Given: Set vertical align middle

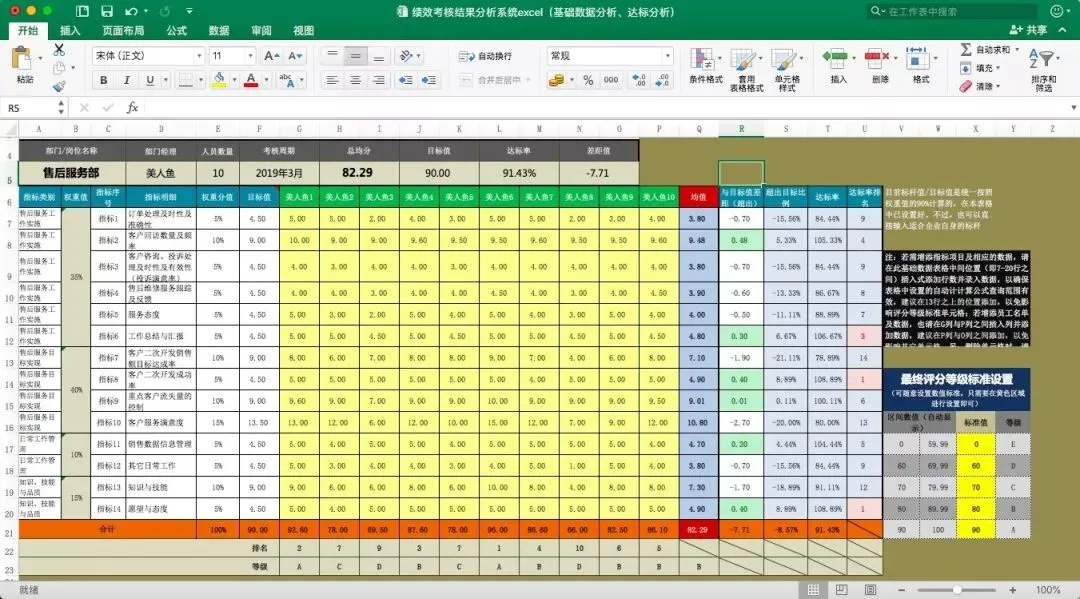Looking at the screenshot, I should 355,56.
